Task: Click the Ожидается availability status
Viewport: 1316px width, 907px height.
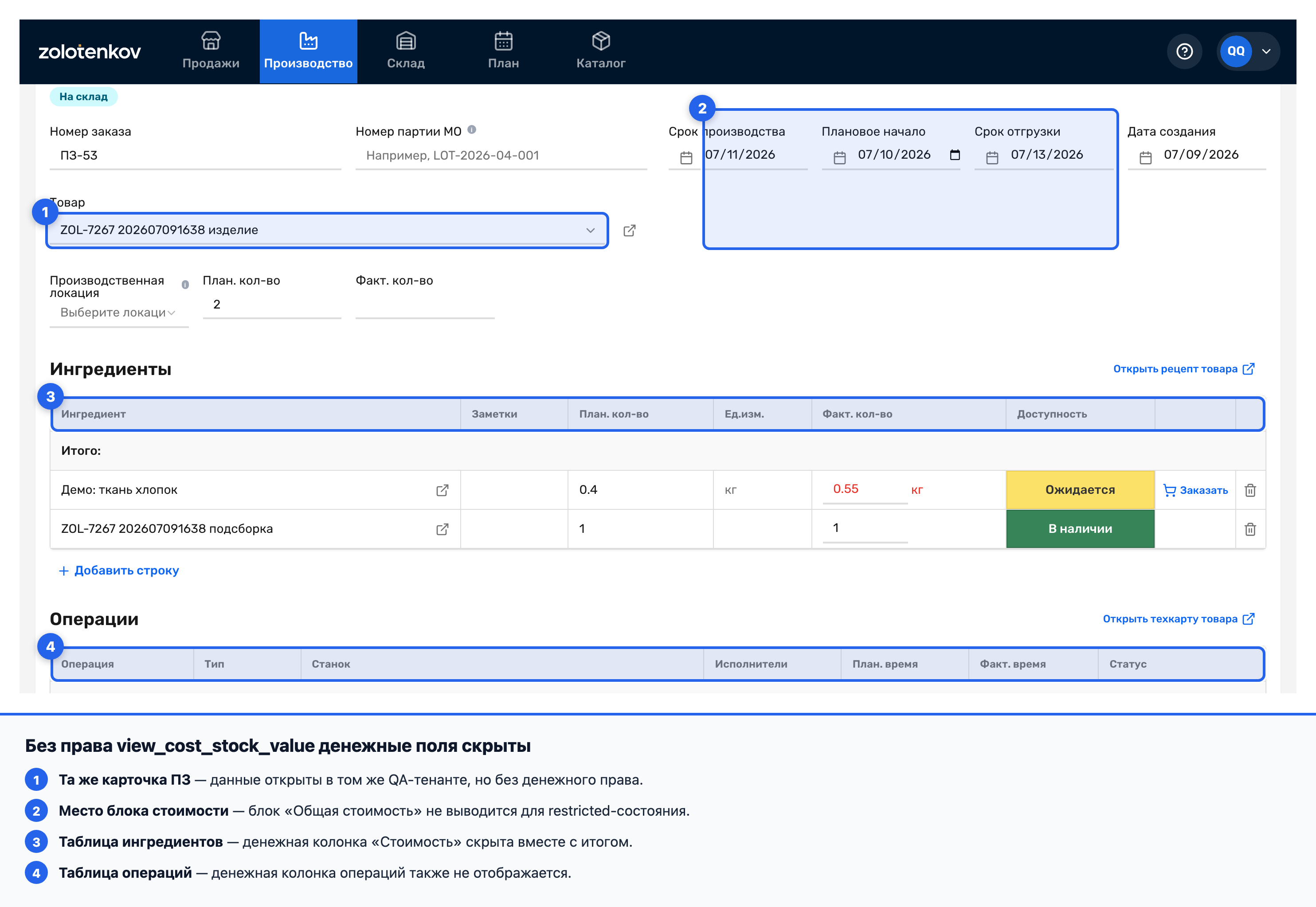Action: [1080, 490]
